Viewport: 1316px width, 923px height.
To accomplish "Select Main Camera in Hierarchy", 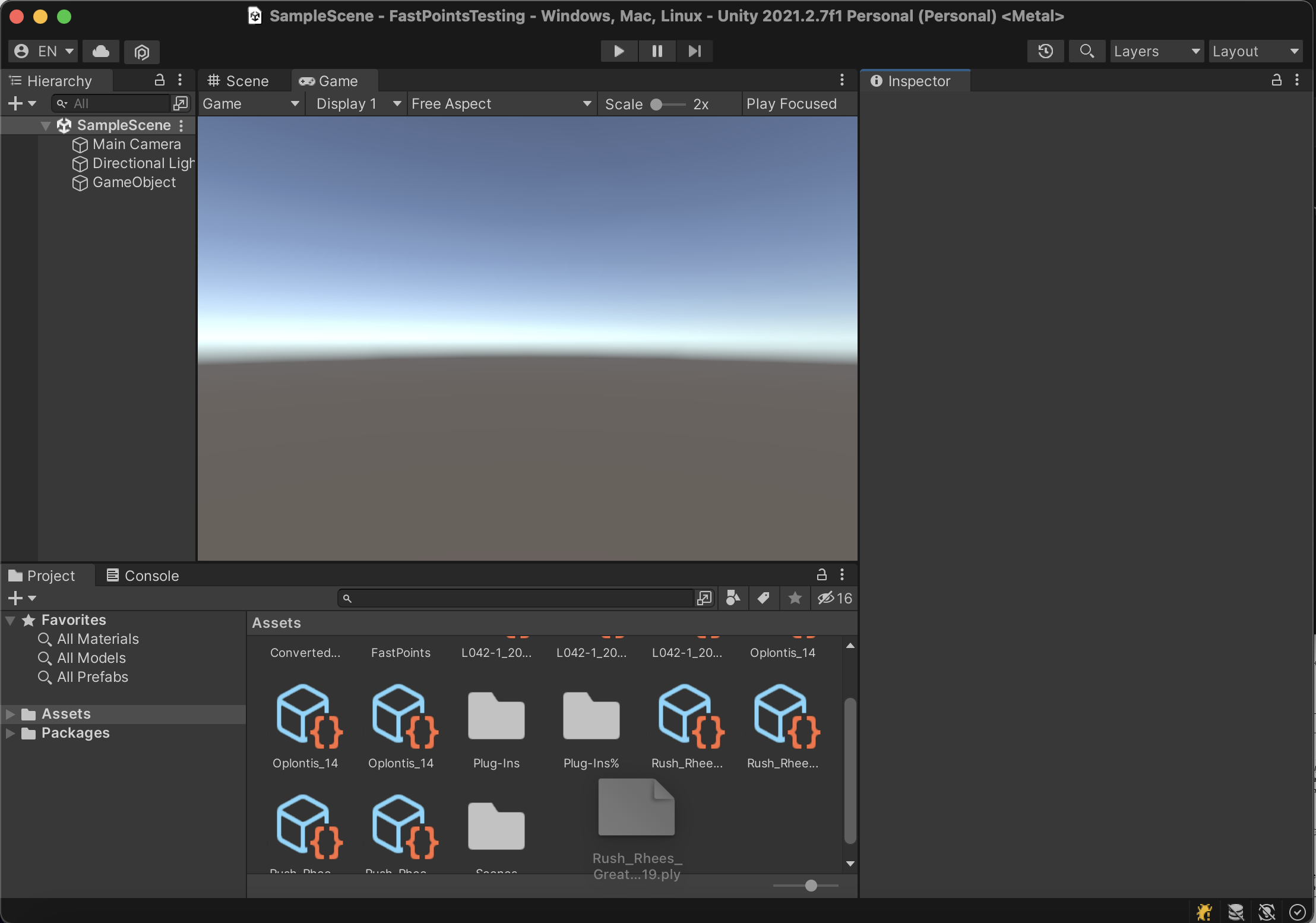I will [x=137, y=144].
